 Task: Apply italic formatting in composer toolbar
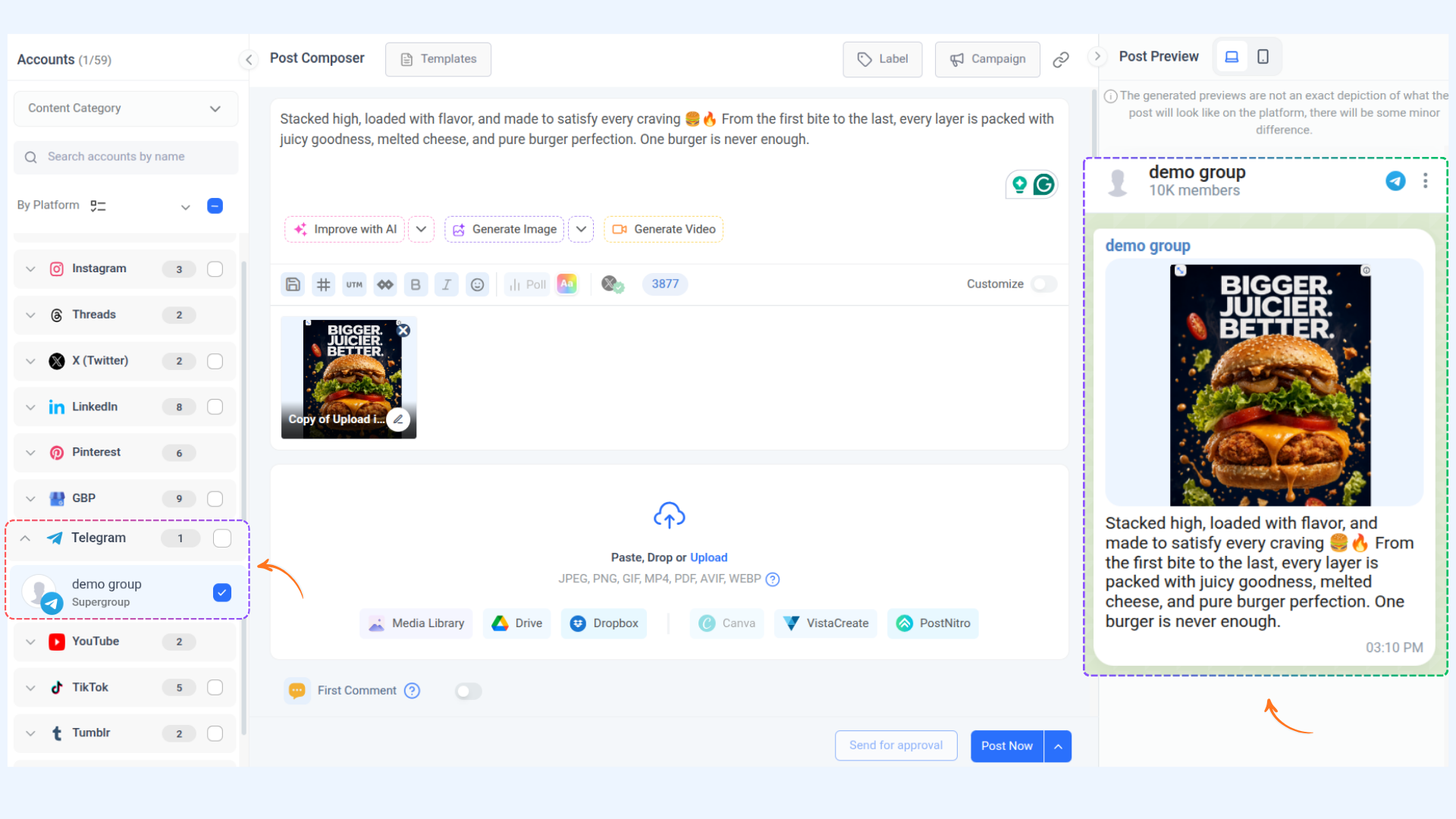coord(447,284)
